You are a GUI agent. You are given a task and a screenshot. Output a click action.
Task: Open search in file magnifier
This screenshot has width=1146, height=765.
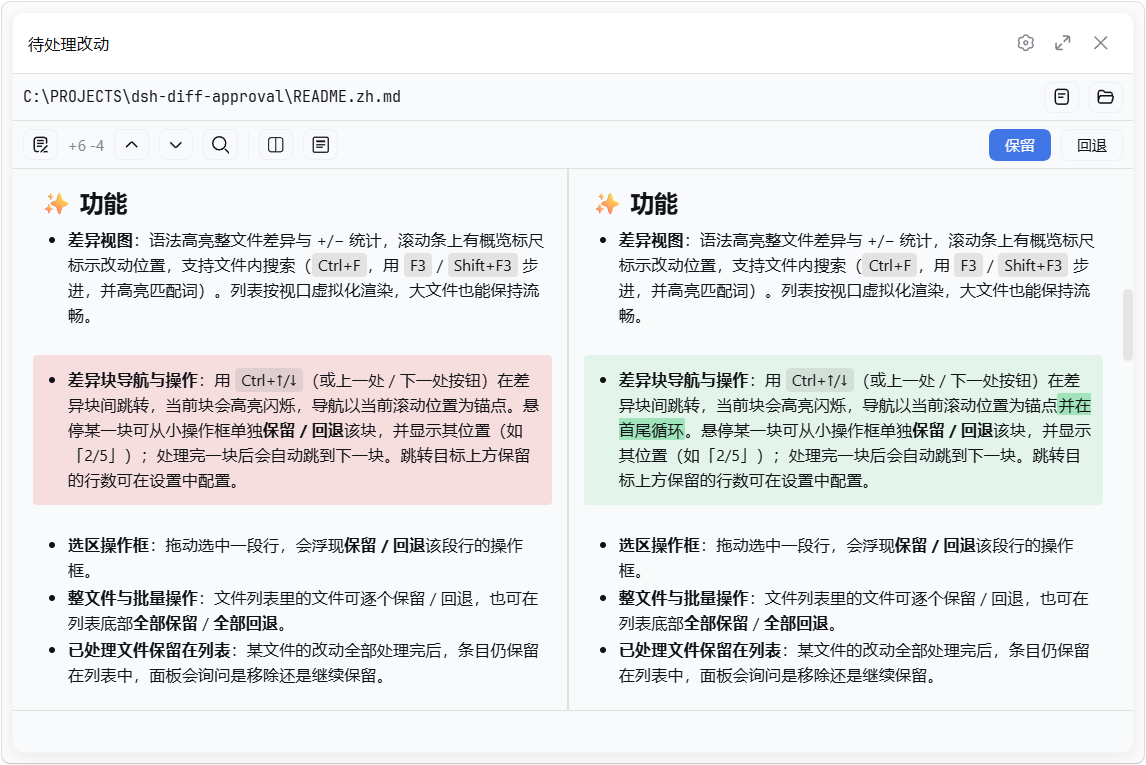coord(220,145)
